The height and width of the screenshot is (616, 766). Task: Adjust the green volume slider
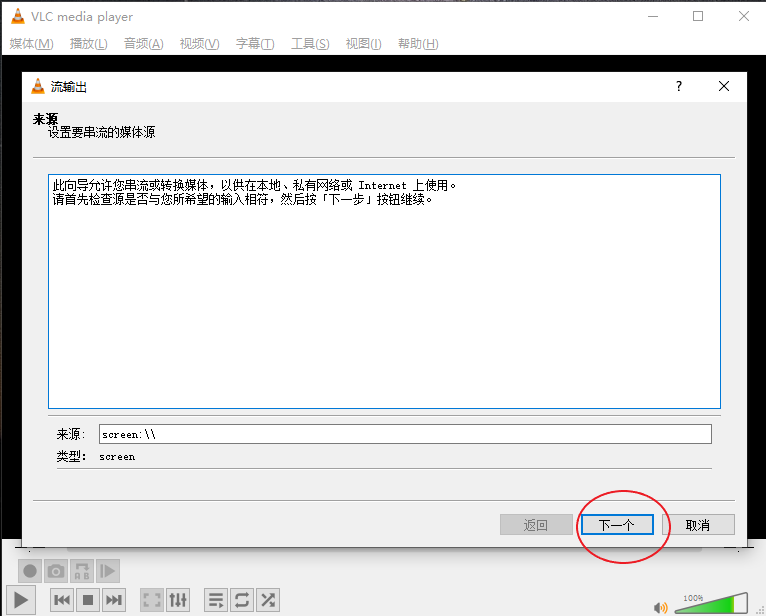pyautogui.click(x=711, y=603)
